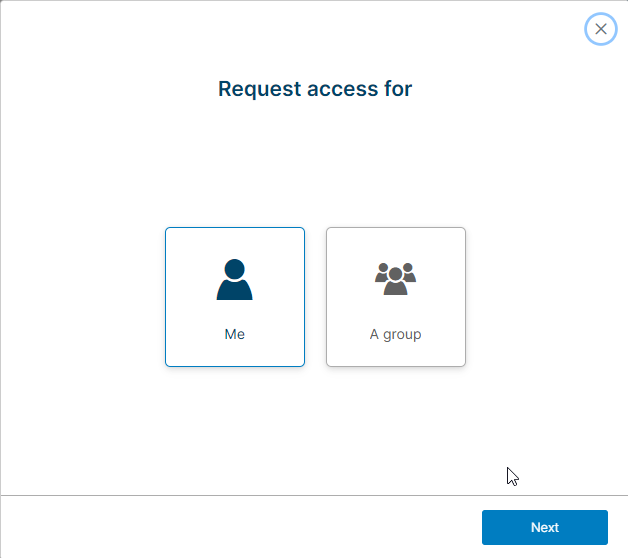Click the three-person group icon
This screenshot has height=558, width=628.
[396, 279]
